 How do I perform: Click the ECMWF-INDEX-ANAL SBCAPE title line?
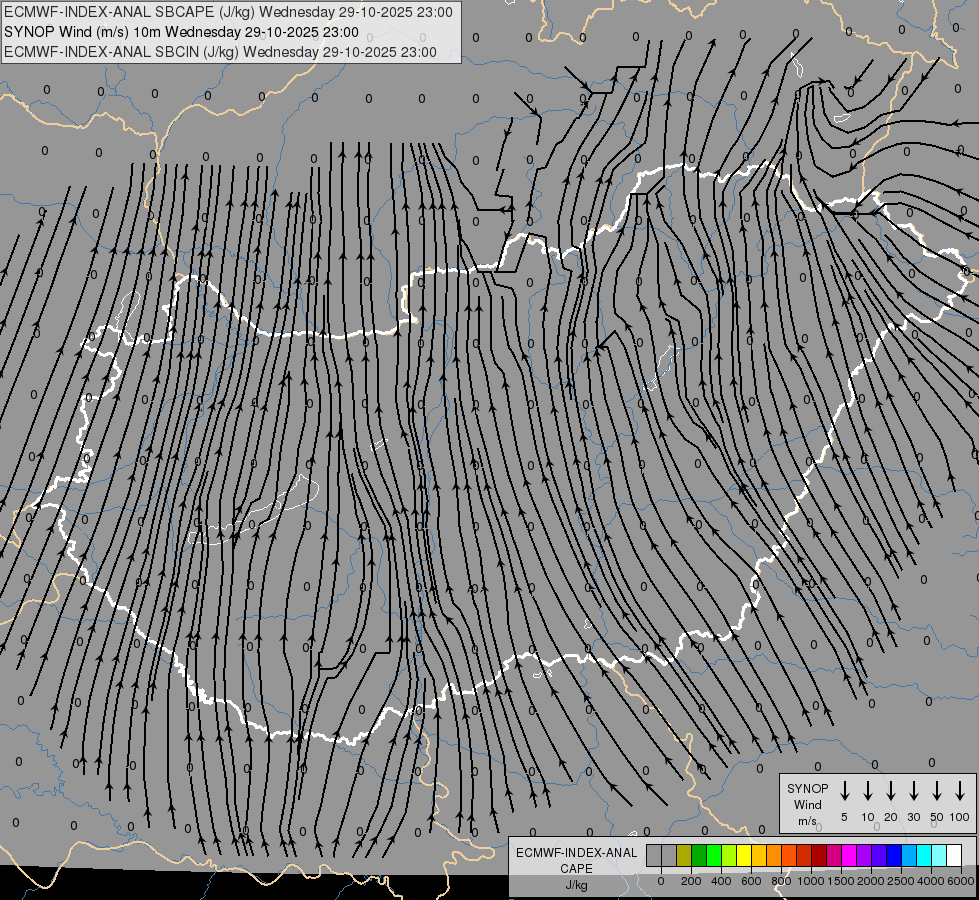(x=228, y=12)
